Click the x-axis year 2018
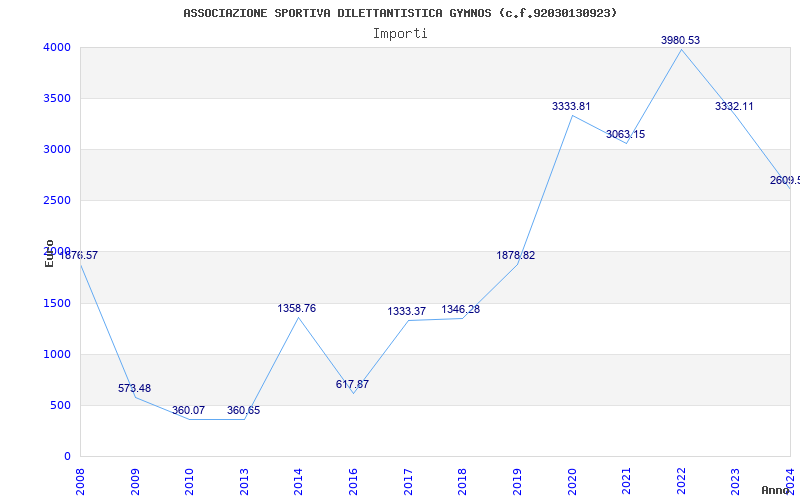Viewport: 800px width, 500px height. (462, 481)
